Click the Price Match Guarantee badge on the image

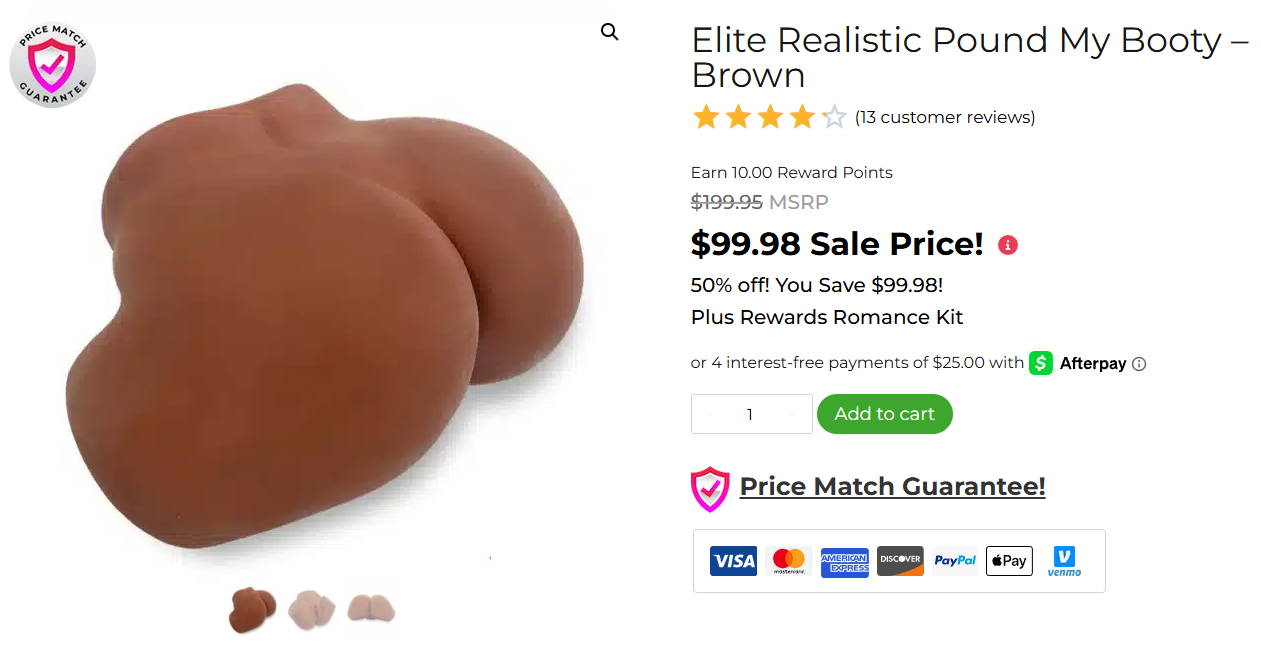(x=52, y=64)
